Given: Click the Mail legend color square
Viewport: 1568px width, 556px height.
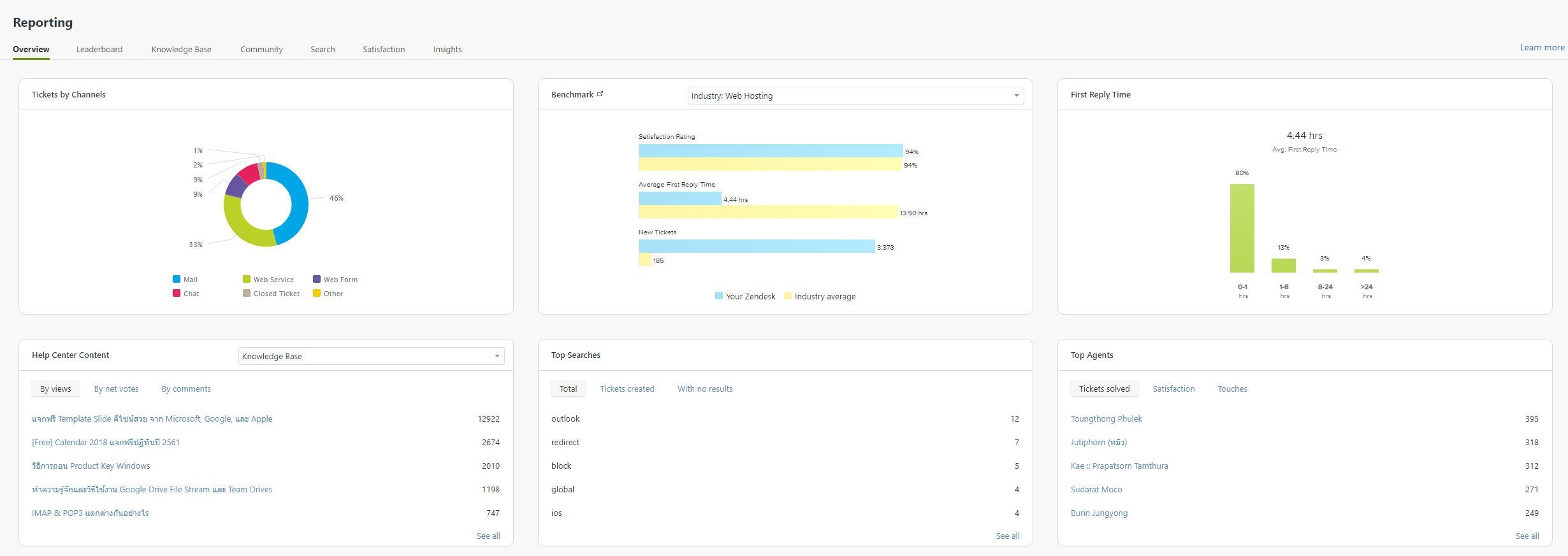Looking at the screenshot, I should pyautogui.click(x=177, y=279).
